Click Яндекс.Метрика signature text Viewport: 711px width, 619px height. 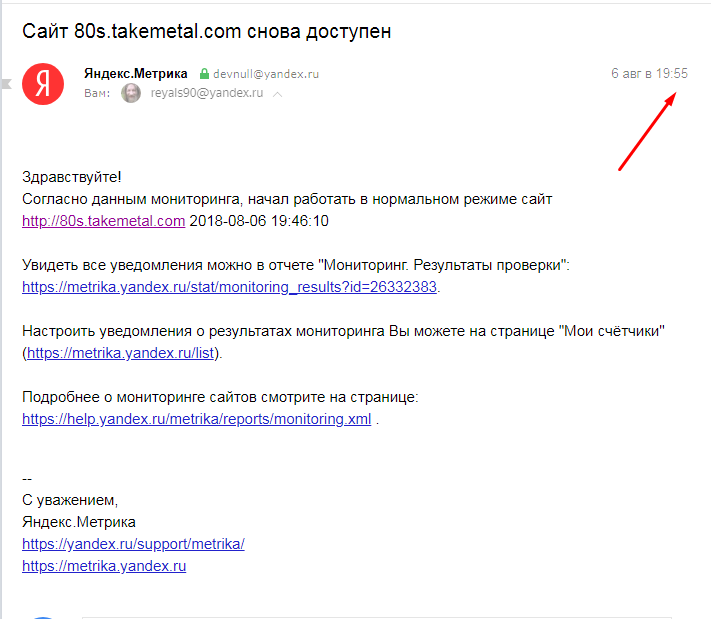tap(79, 522)
